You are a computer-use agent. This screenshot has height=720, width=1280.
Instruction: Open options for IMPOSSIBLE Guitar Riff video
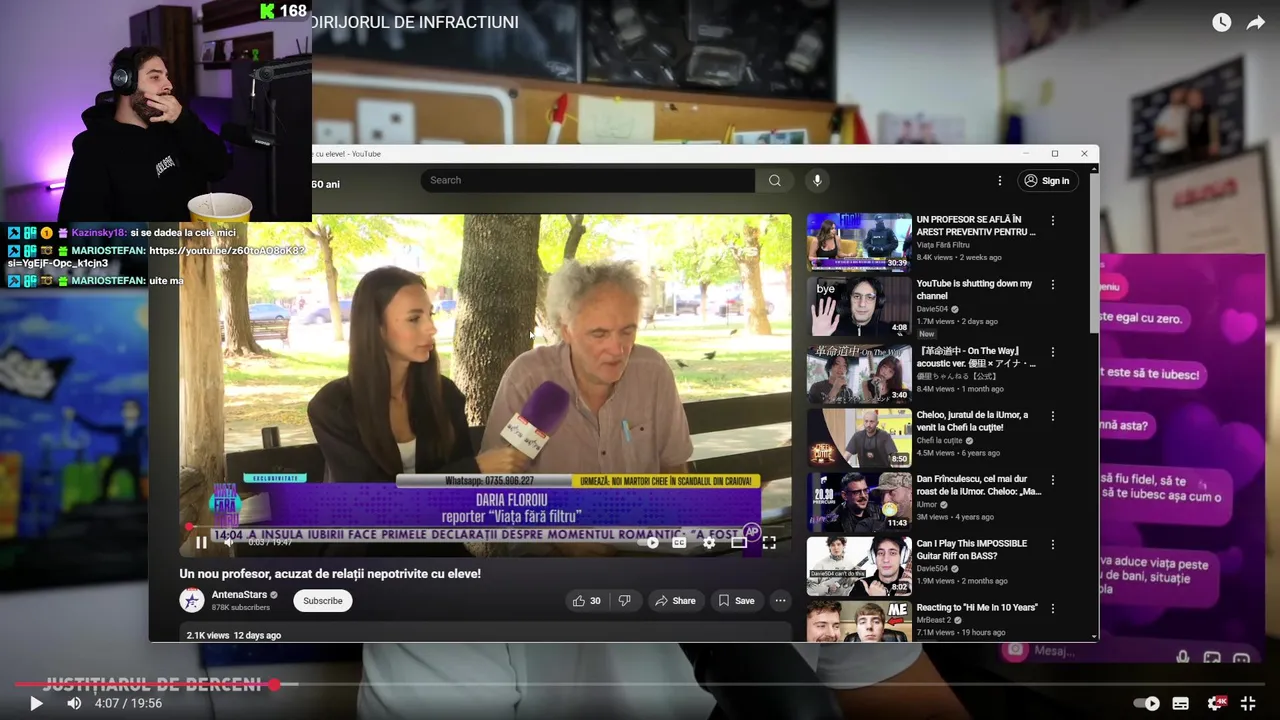point(1052,544)
